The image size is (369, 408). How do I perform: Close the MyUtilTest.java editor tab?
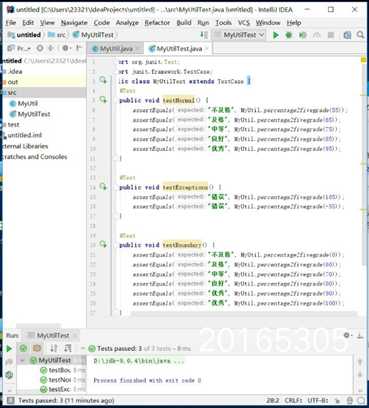[x=207, y=49]
